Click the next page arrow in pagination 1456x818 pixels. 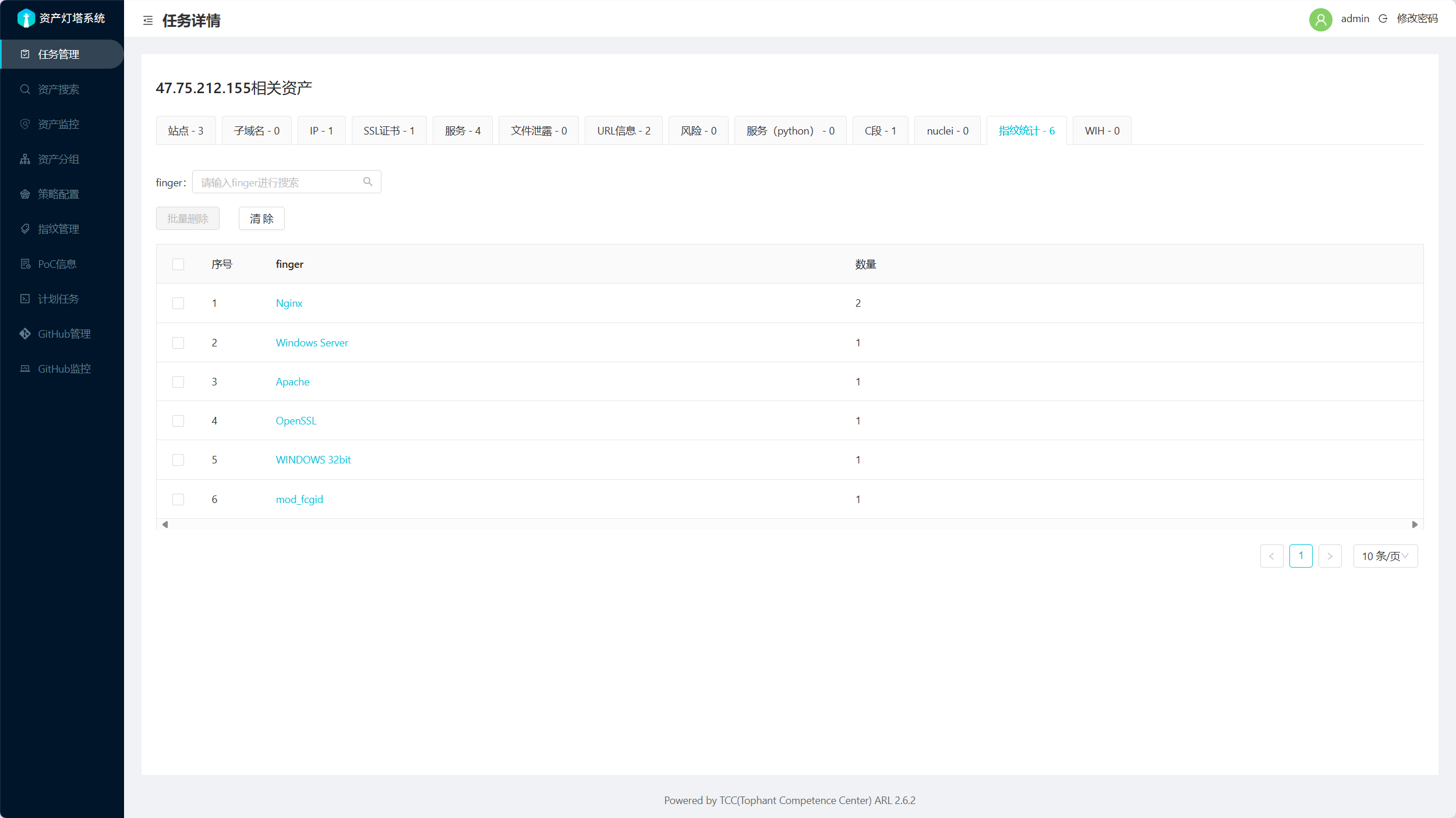tap(1330, 556)
